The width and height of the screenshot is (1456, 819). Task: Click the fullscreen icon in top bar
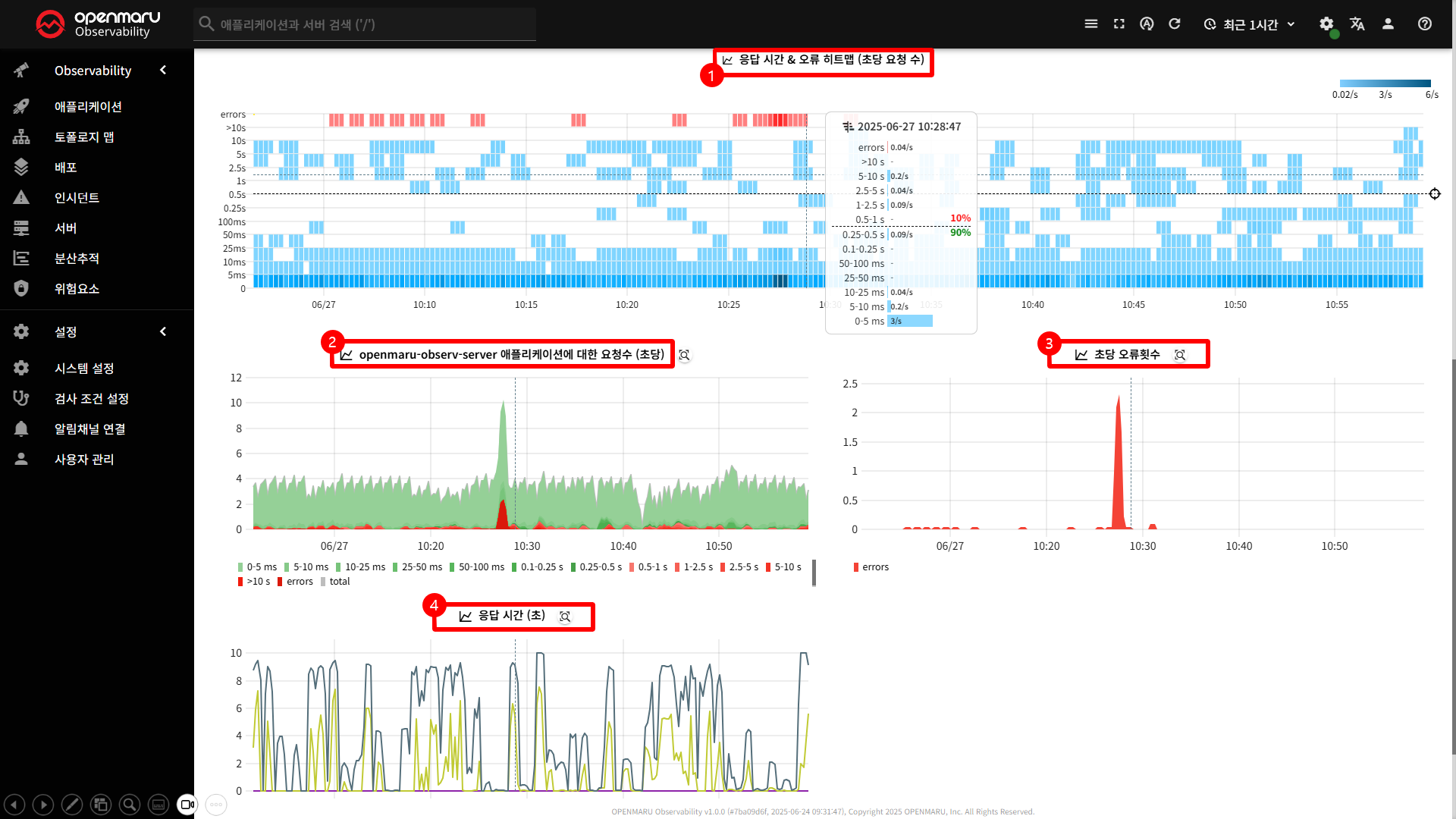1119,24
